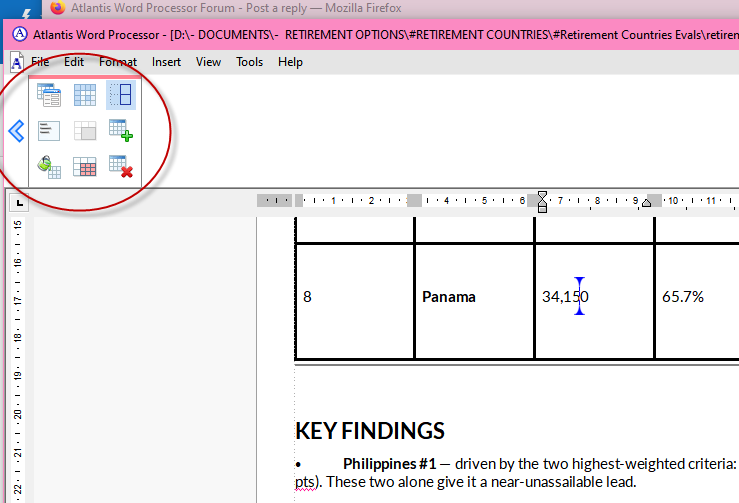The height and width of the screenshot is (503, 739).
Task: Click the grayed-out merge cells icon
Action: (x=85, y=130)
